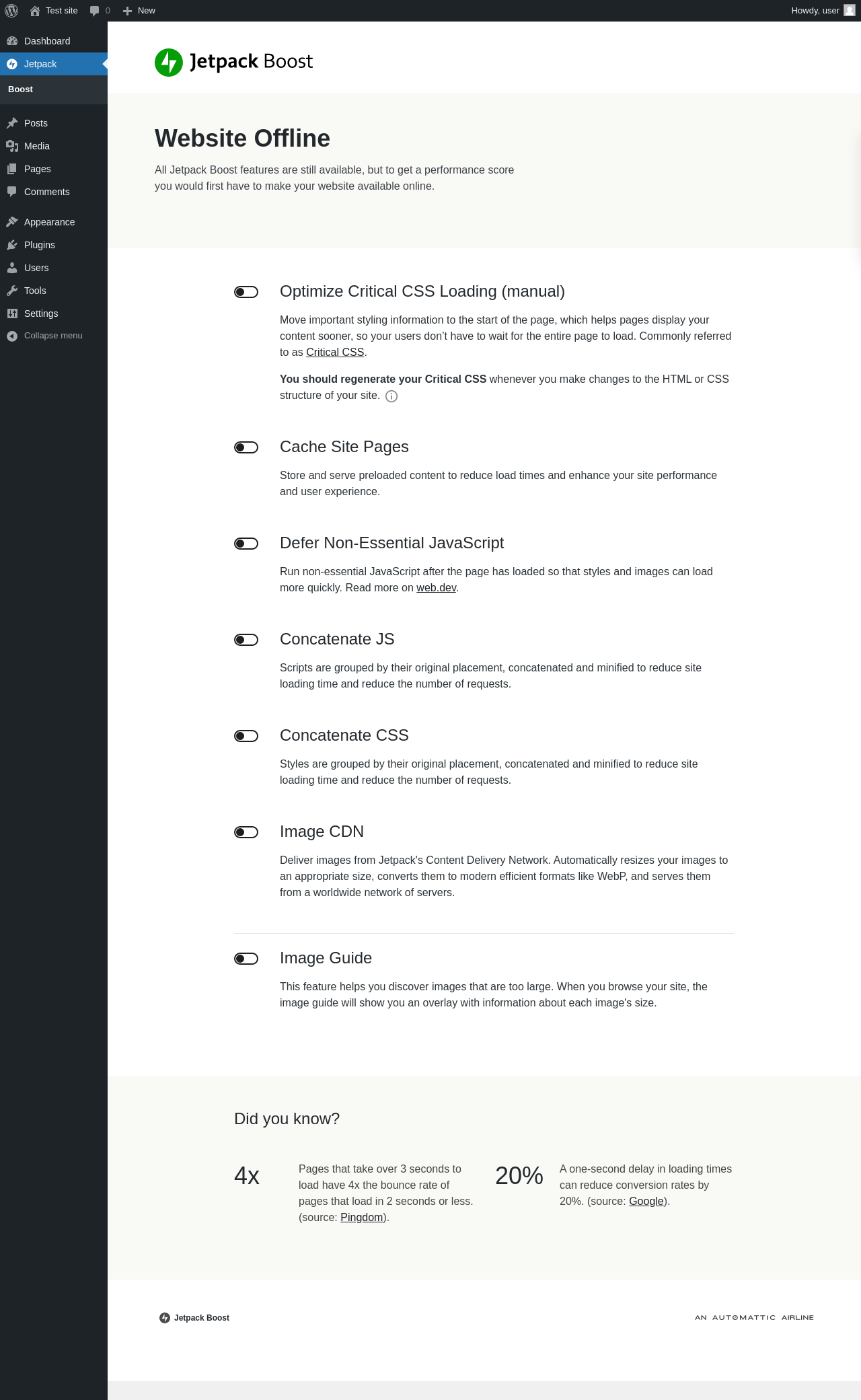Open the comments bubble icon in admin bar

point(95,11)
